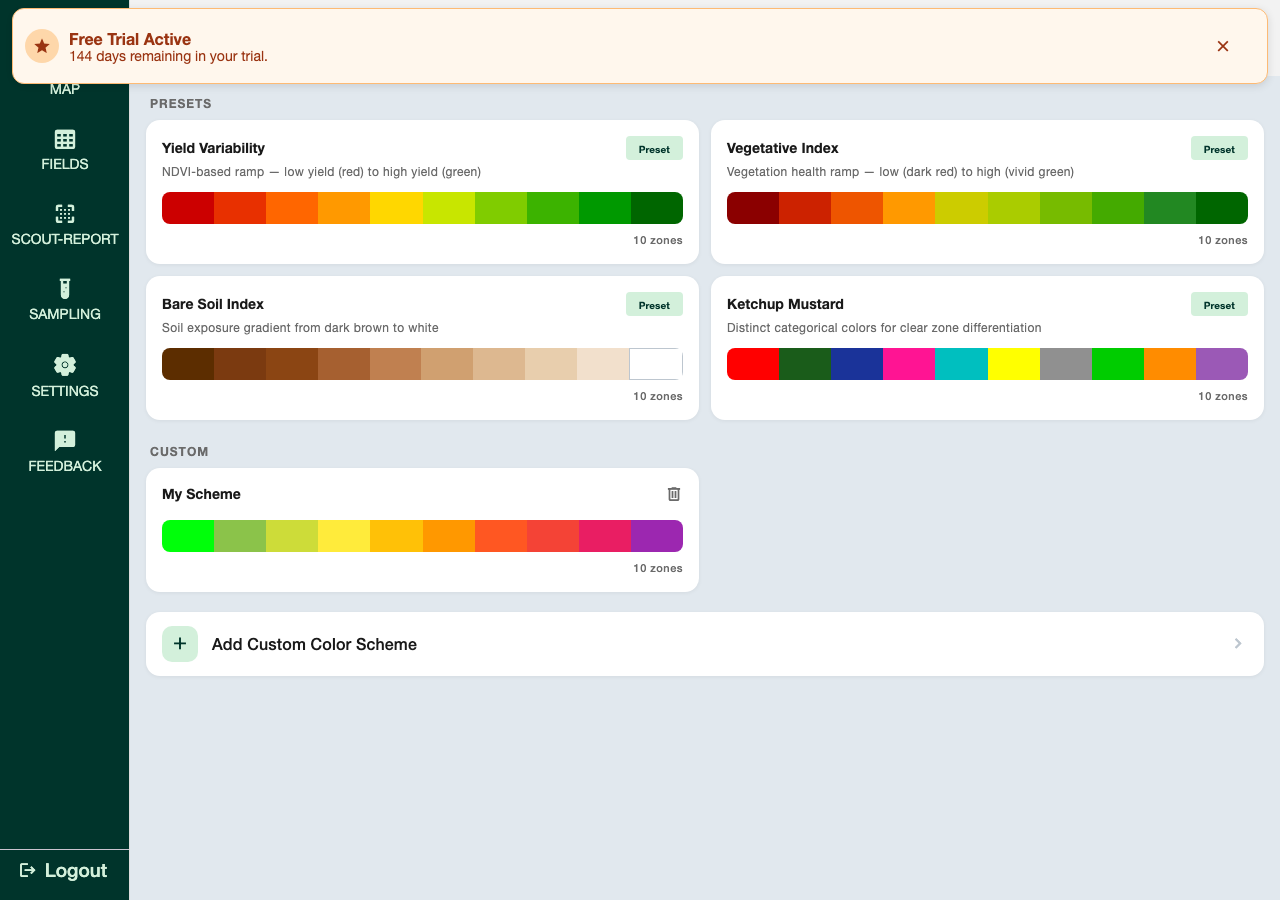This screenshot has height=900, width=1280.
Task: Expand Add Custom Color Scheme chevron
Action: coord(1238,644)
